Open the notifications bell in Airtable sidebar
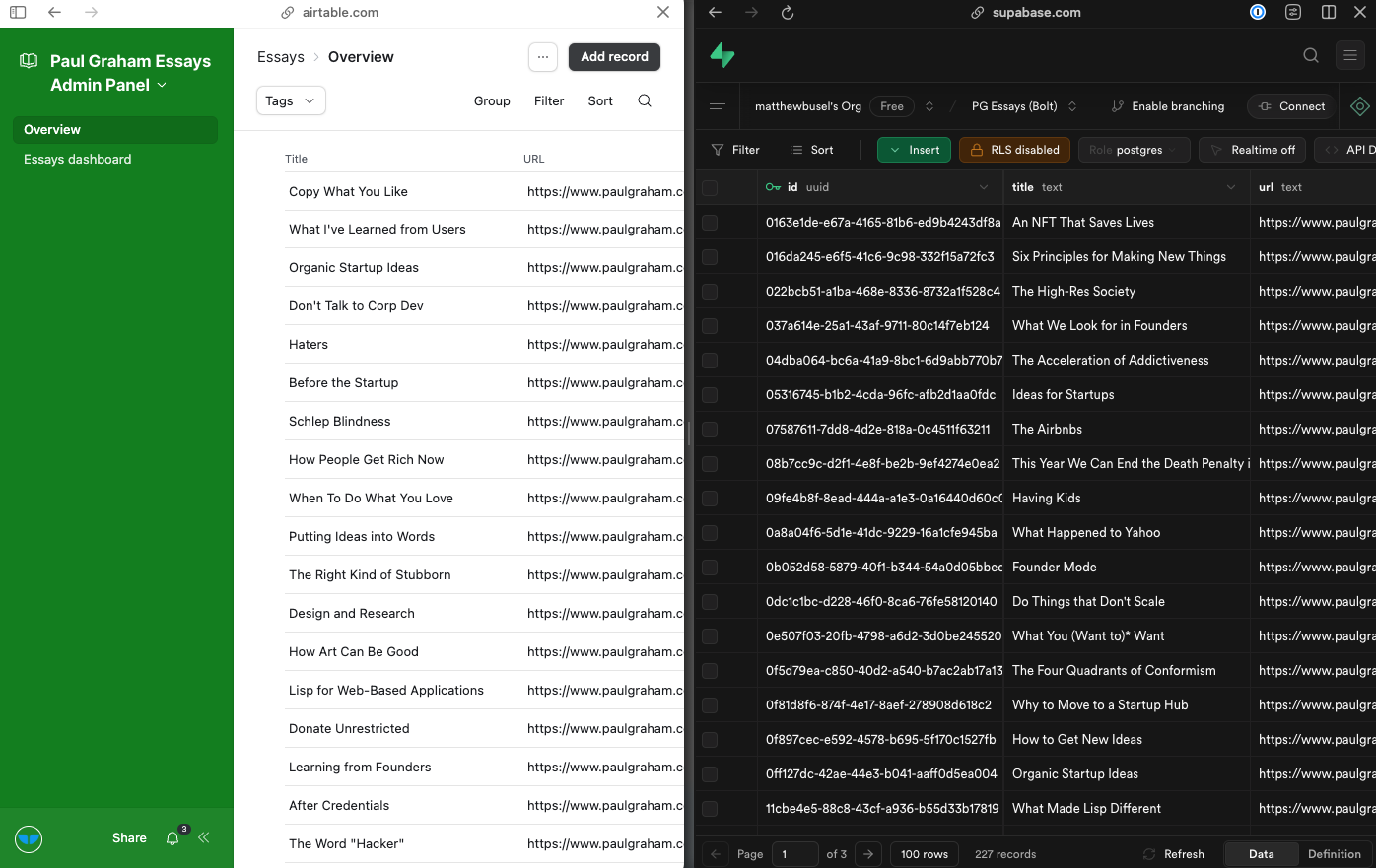 [172, 838]
